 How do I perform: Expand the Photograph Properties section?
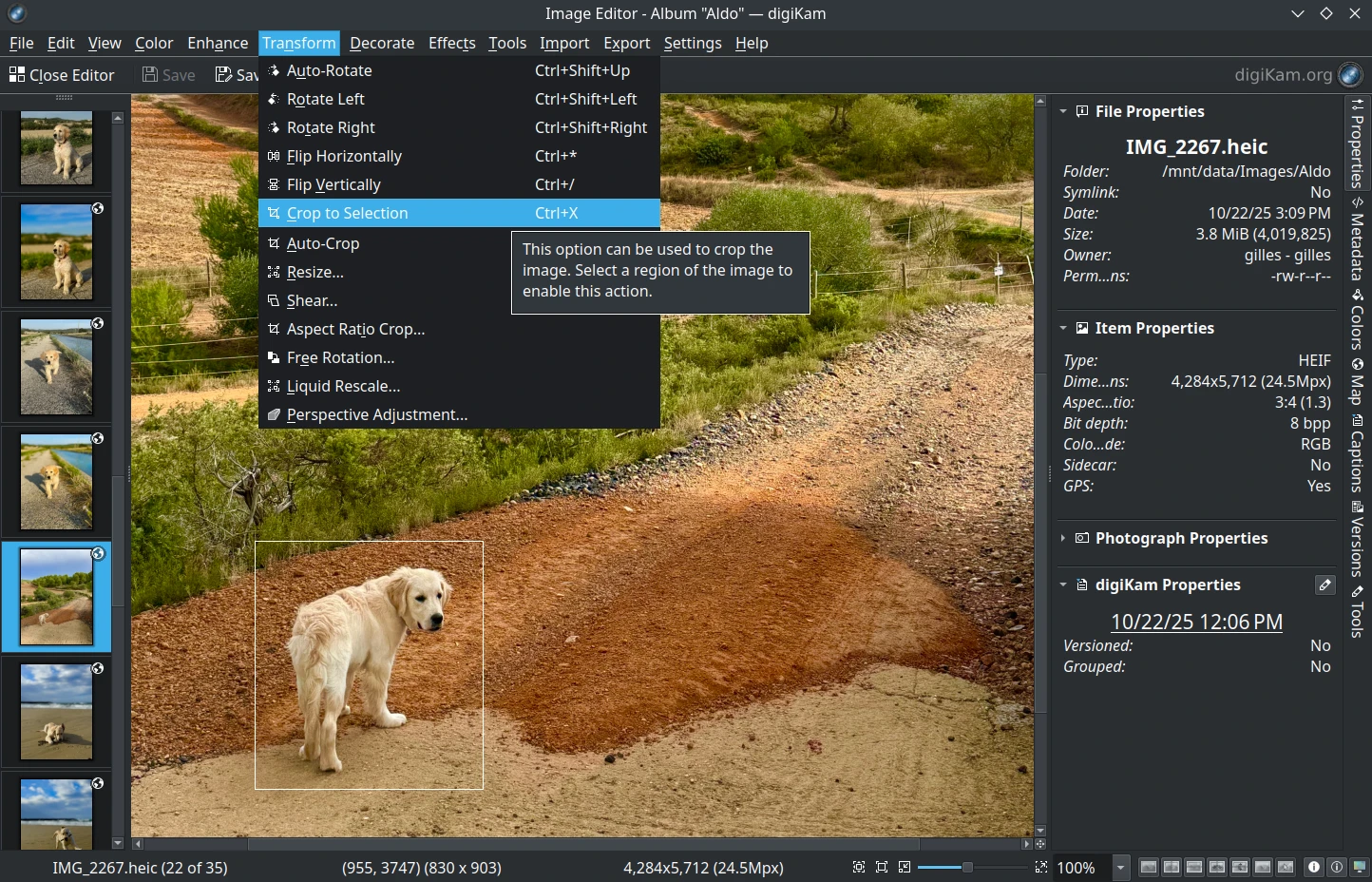pos(1063,538)
